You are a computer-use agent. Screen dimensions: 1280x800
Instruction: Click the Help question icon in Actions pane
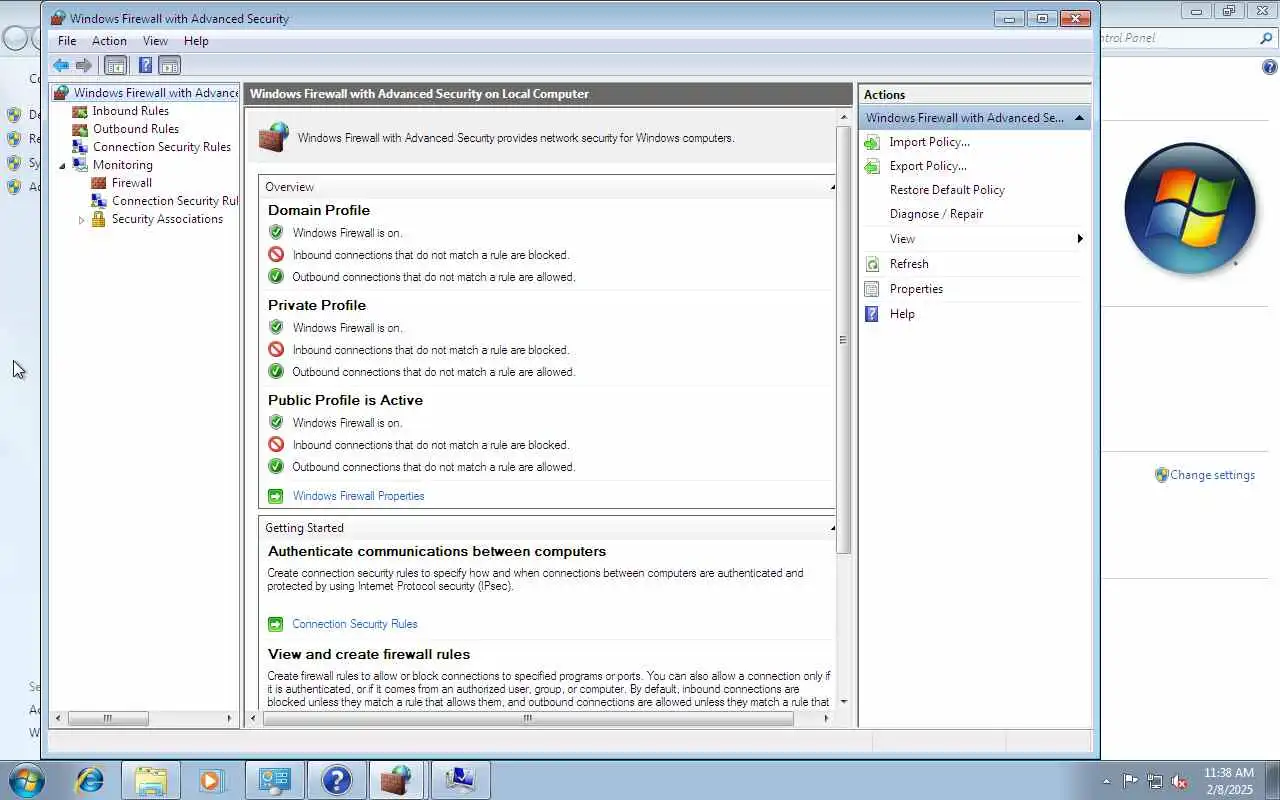point(872,314)
